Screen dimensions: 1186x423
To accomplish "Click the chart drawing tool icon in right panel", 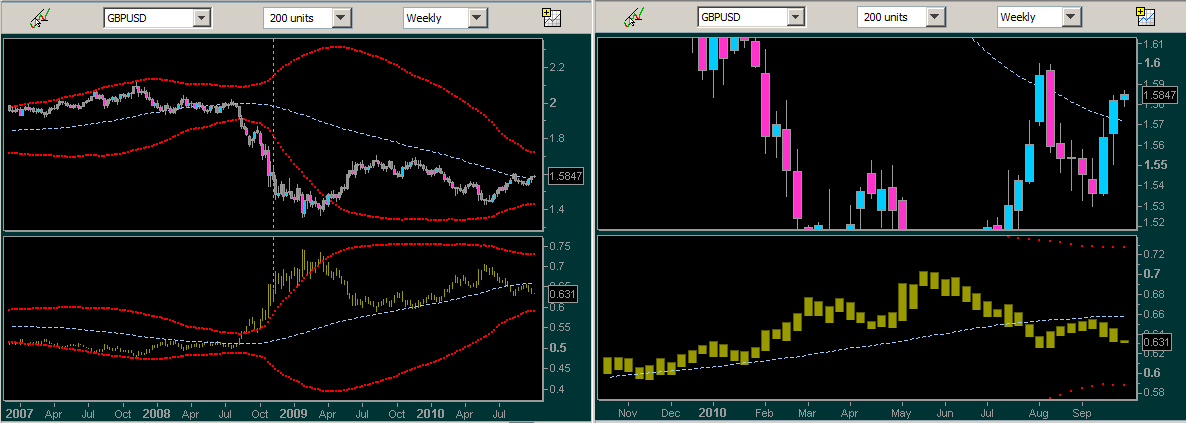I will (x=634, y=18).
